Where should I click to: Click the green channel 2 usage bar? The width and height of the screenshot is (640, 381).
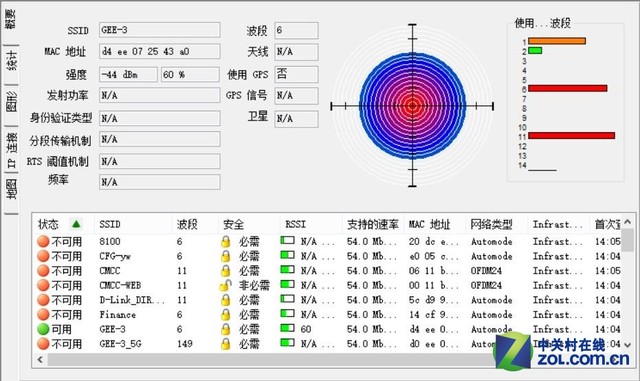coord(535,50)
